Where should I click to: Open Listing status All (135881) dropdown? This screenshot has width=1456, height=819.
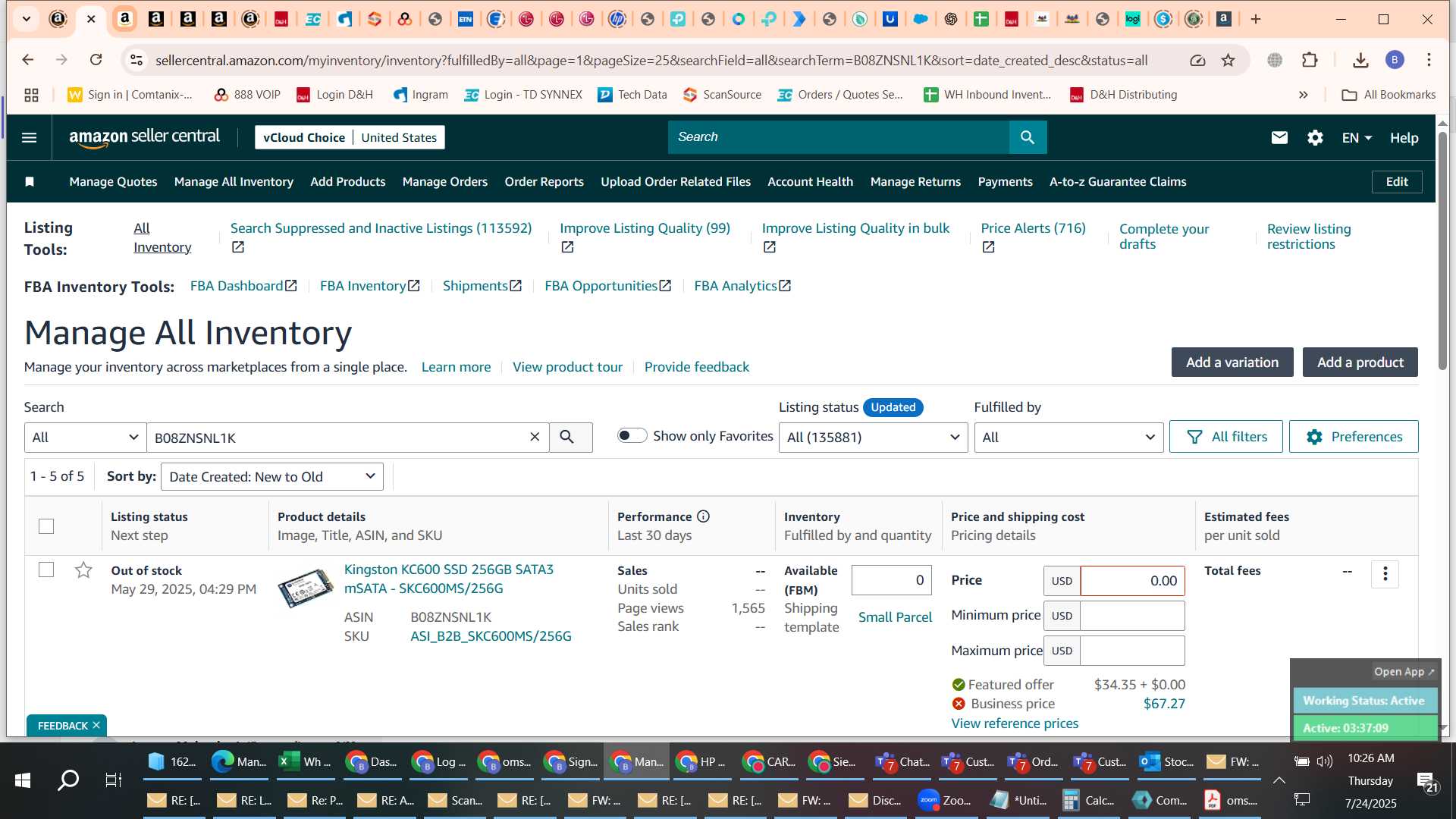873,438
